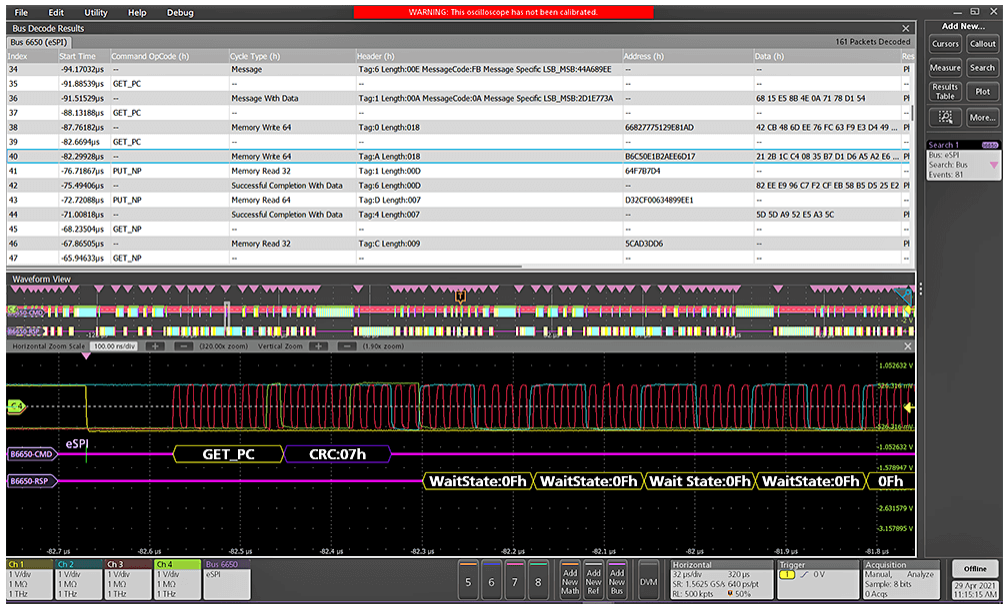Close the Bus Decode Results panel
1007x608 pixels.
(x=906, y=28)
